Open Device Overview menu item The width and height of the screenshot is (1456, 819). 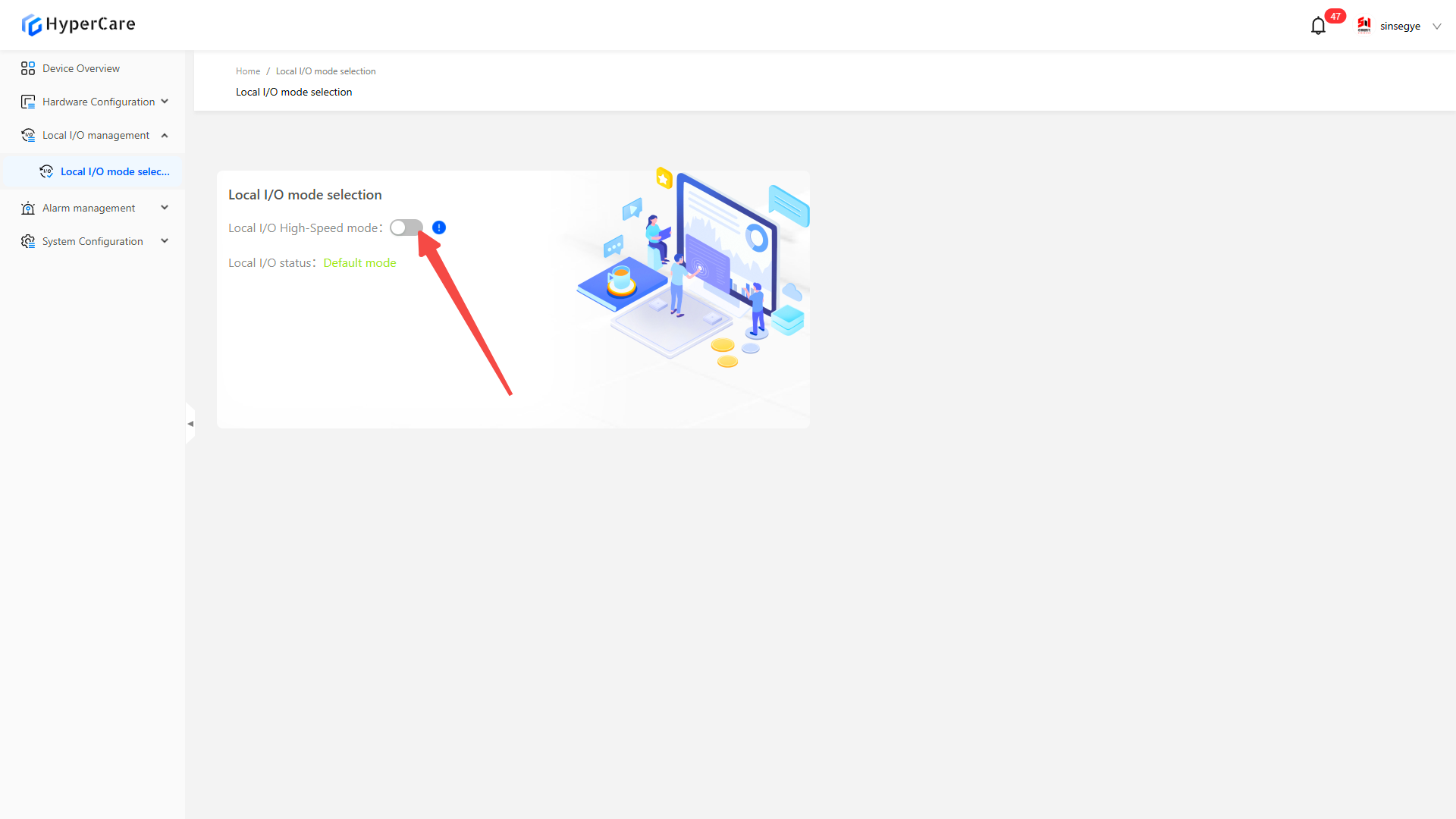pyautogui.click(x=81, y=68)
